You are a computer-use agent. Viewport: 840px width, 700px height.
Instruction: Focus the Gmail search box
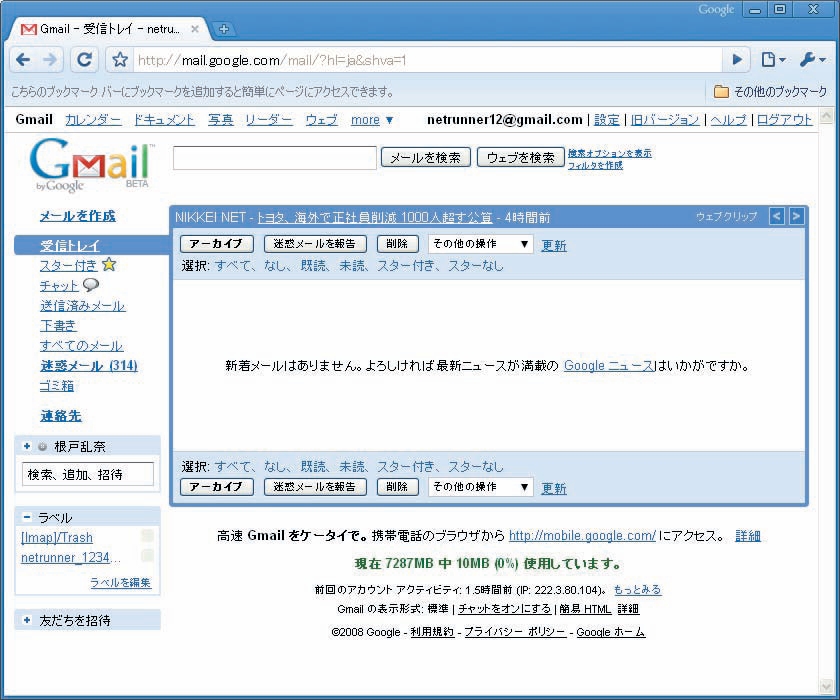tap(275, 158)
